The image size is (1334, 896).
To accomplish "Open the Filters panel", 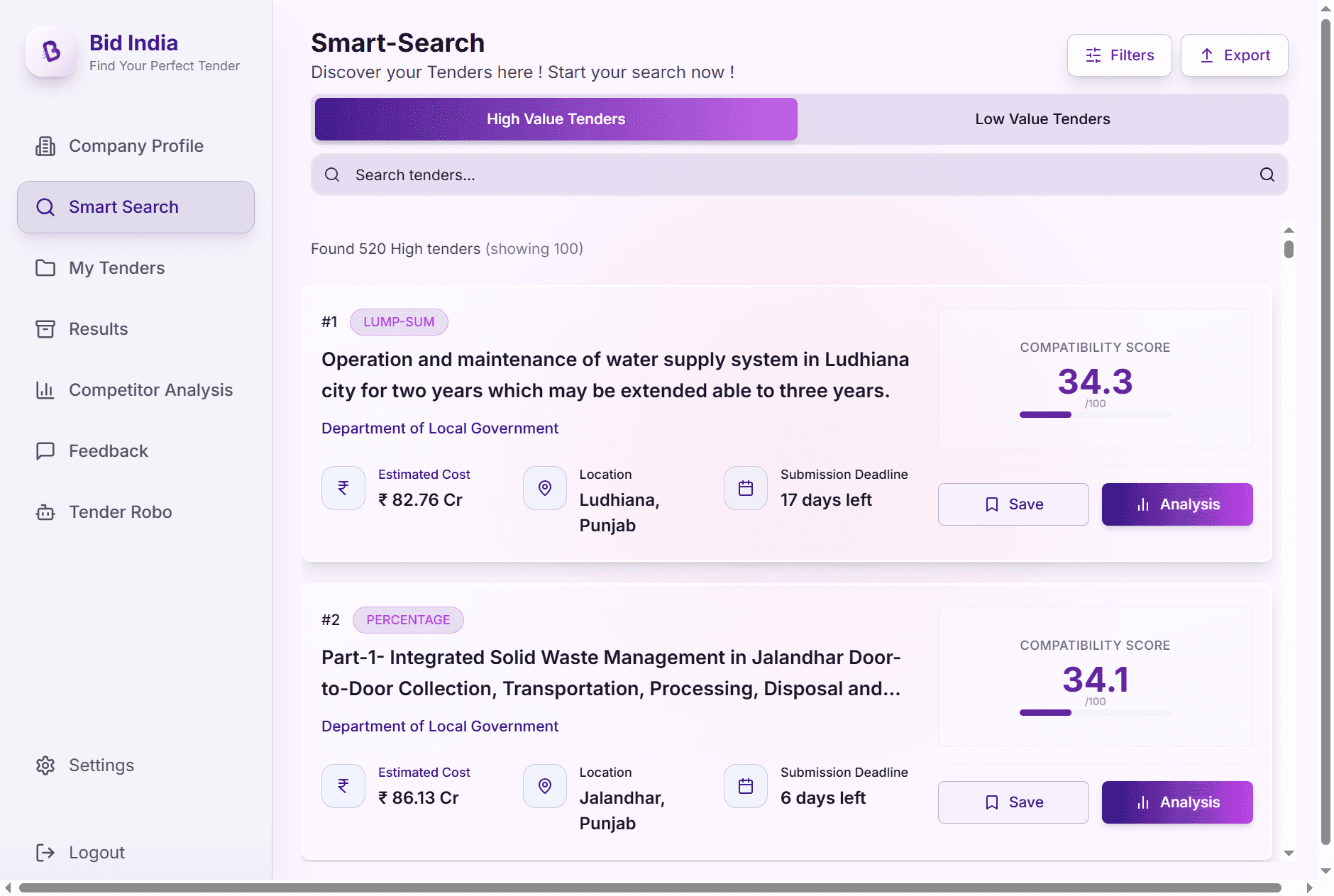I will 1120,55.
